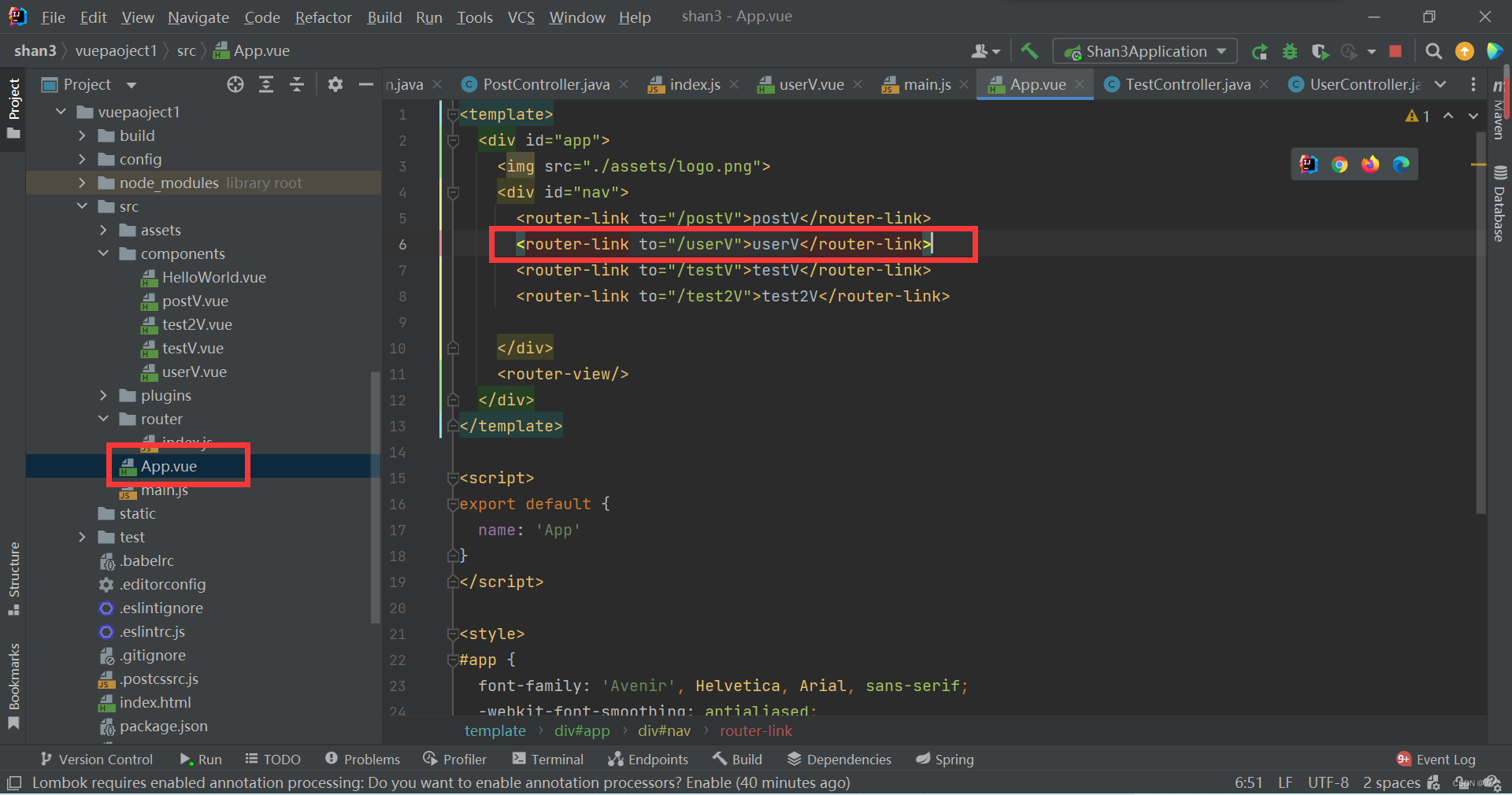Go to previous highlighted error arrow
Image resolution: width=1512 pixels, height=795 pixels.
point(1448,116)
